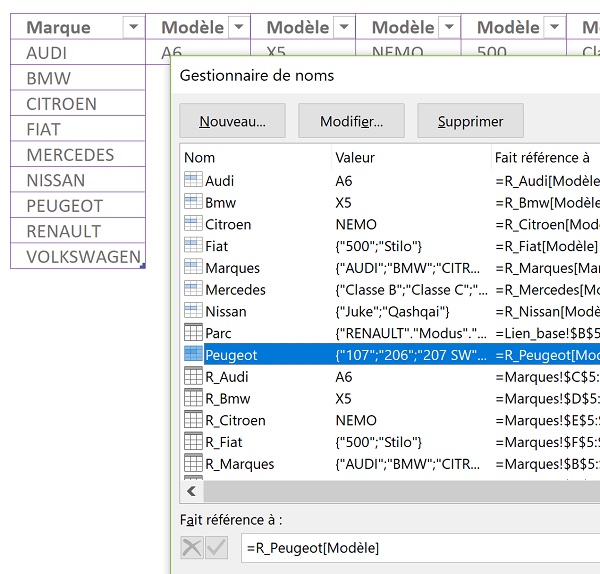This screenshot has width=600, height=574.
Task: Click the MERCEDES cell in the spreadsheet
Action: point(78,154)
